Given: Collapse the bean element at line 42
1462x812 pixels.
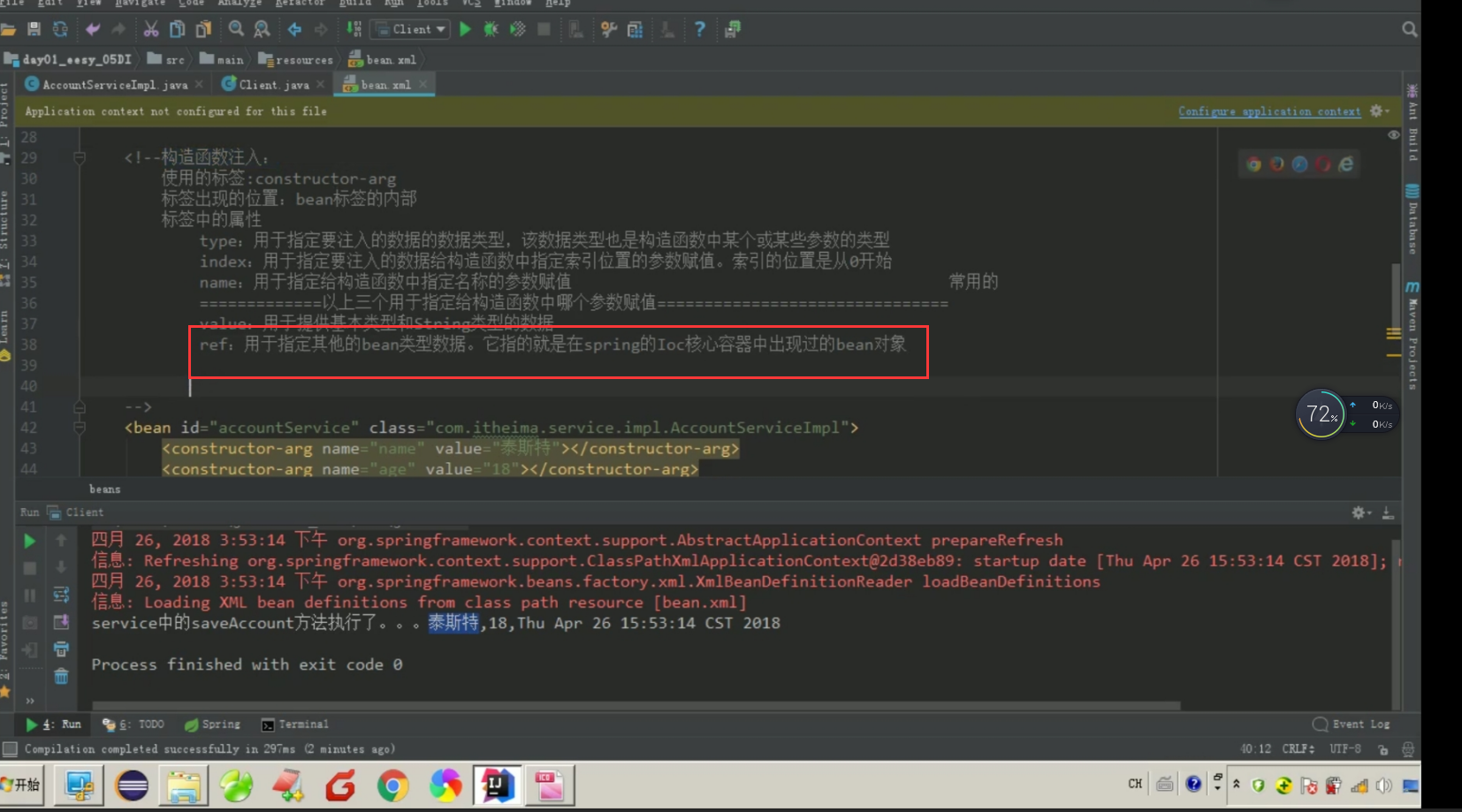Looking at the screenshot, I should [x=80, y=428].
